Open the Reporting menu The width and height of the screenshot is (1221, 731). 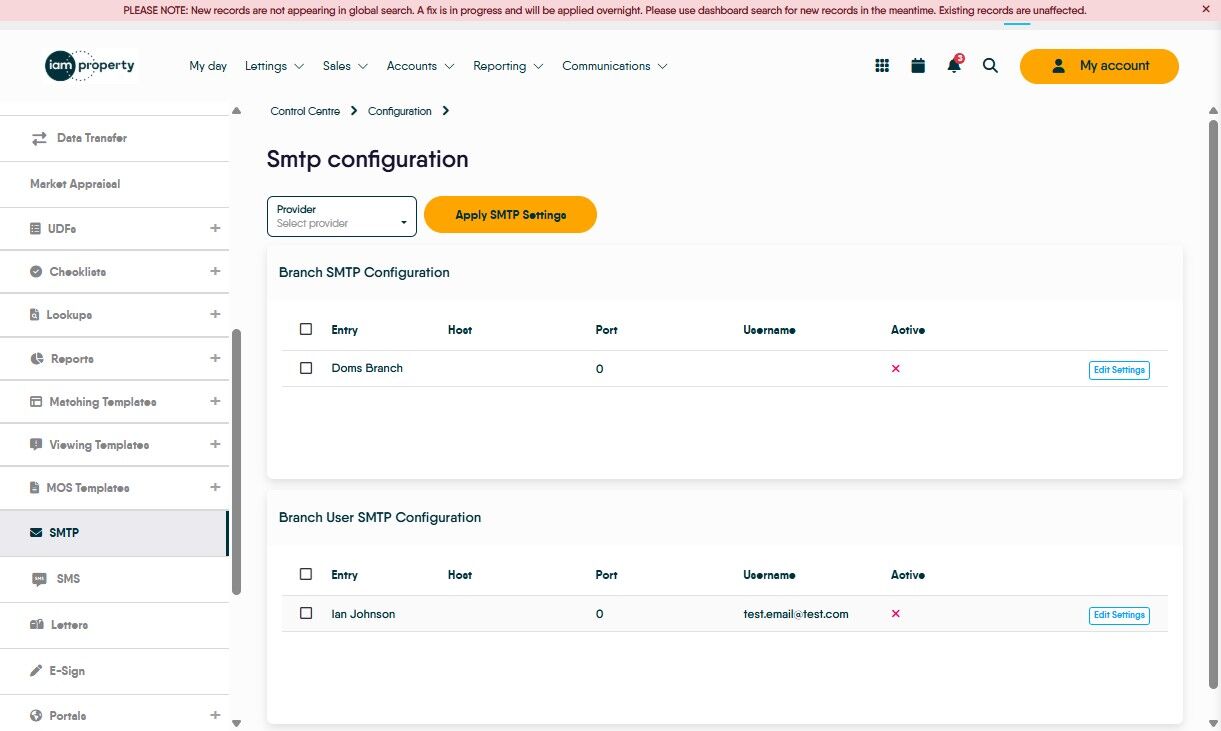pos(508,66)
